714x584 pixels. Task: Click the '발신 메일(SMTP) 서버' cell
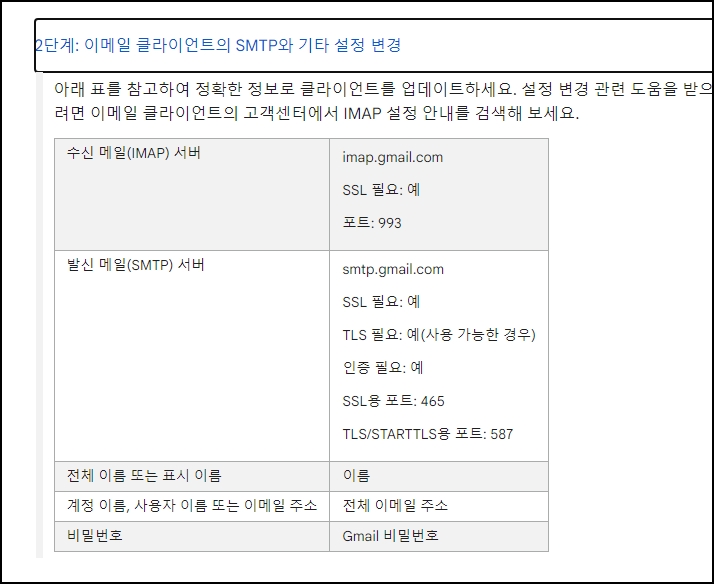[x=192, y=356]
